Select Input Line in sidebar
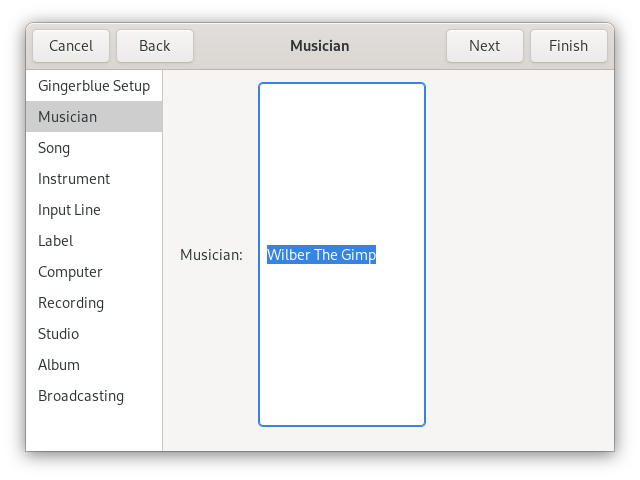The height and width of the screenshot is (480, 640). (x=69, y=210)
